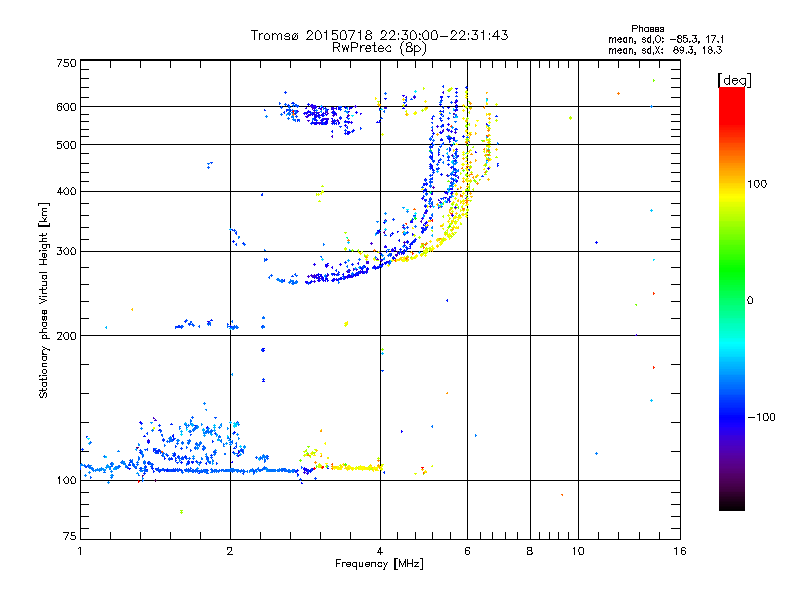Click the y-axis '100' tick label

[x=66, y=480]
